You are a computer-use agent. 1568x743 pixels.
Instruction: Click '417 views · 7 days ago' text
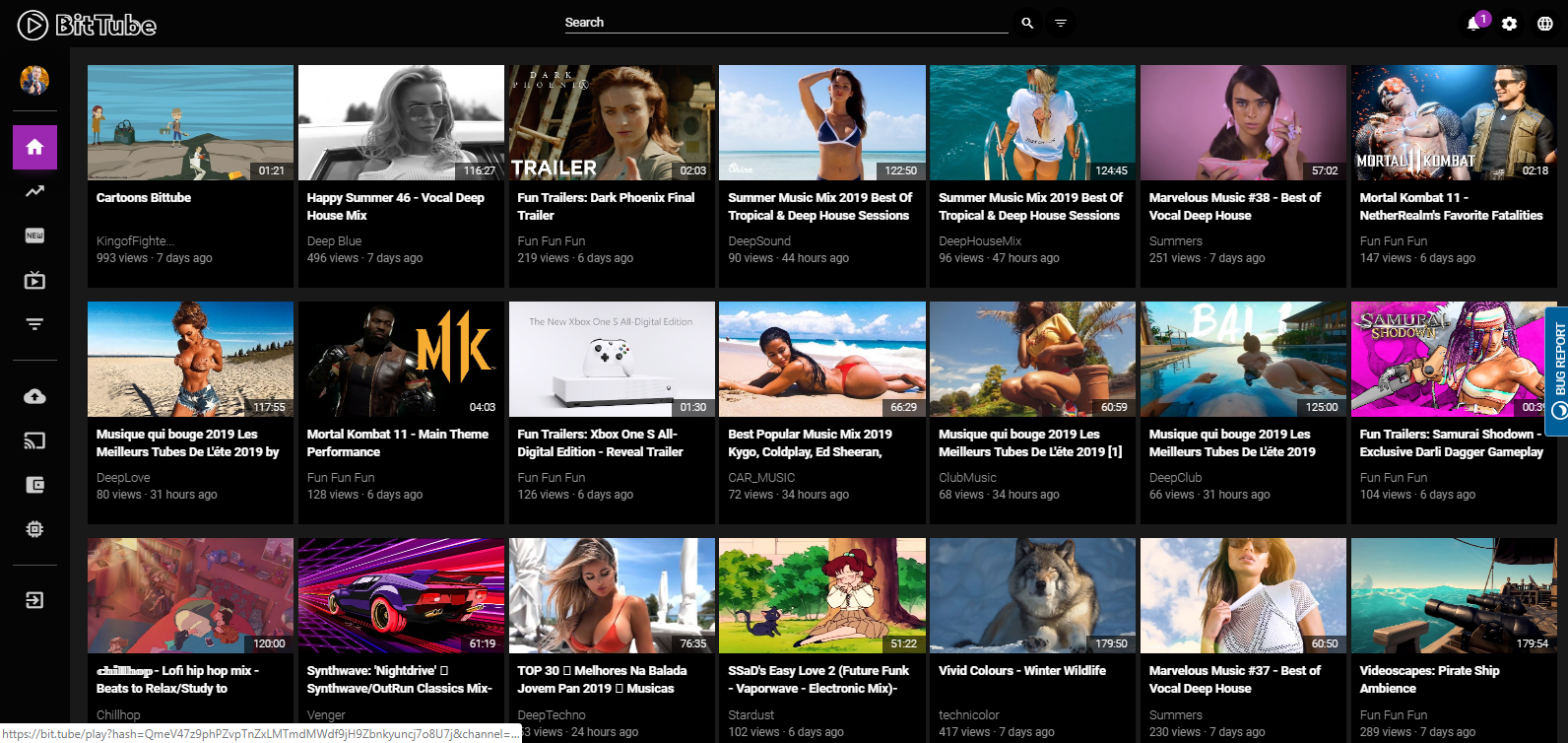[997, 732]
